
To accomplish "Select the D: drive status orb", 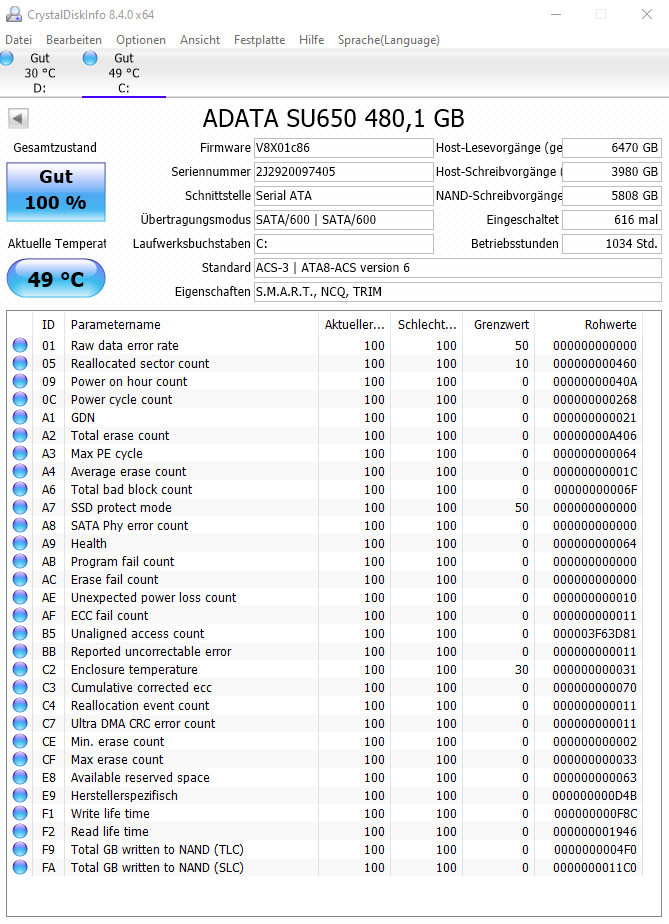I will tap(6, 58).
